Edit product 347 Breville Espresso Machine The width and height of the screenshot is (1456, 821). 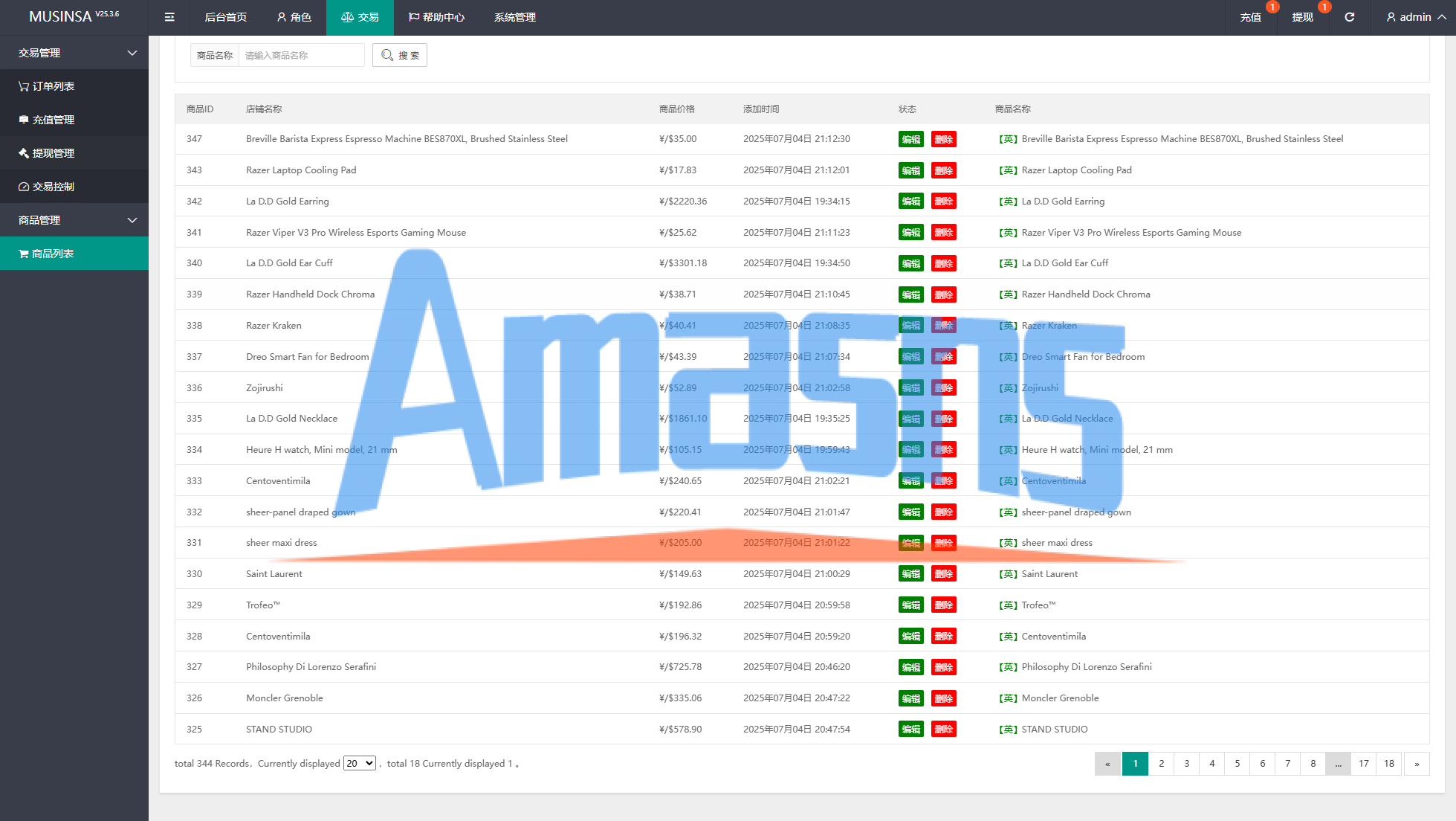(910, 139)
